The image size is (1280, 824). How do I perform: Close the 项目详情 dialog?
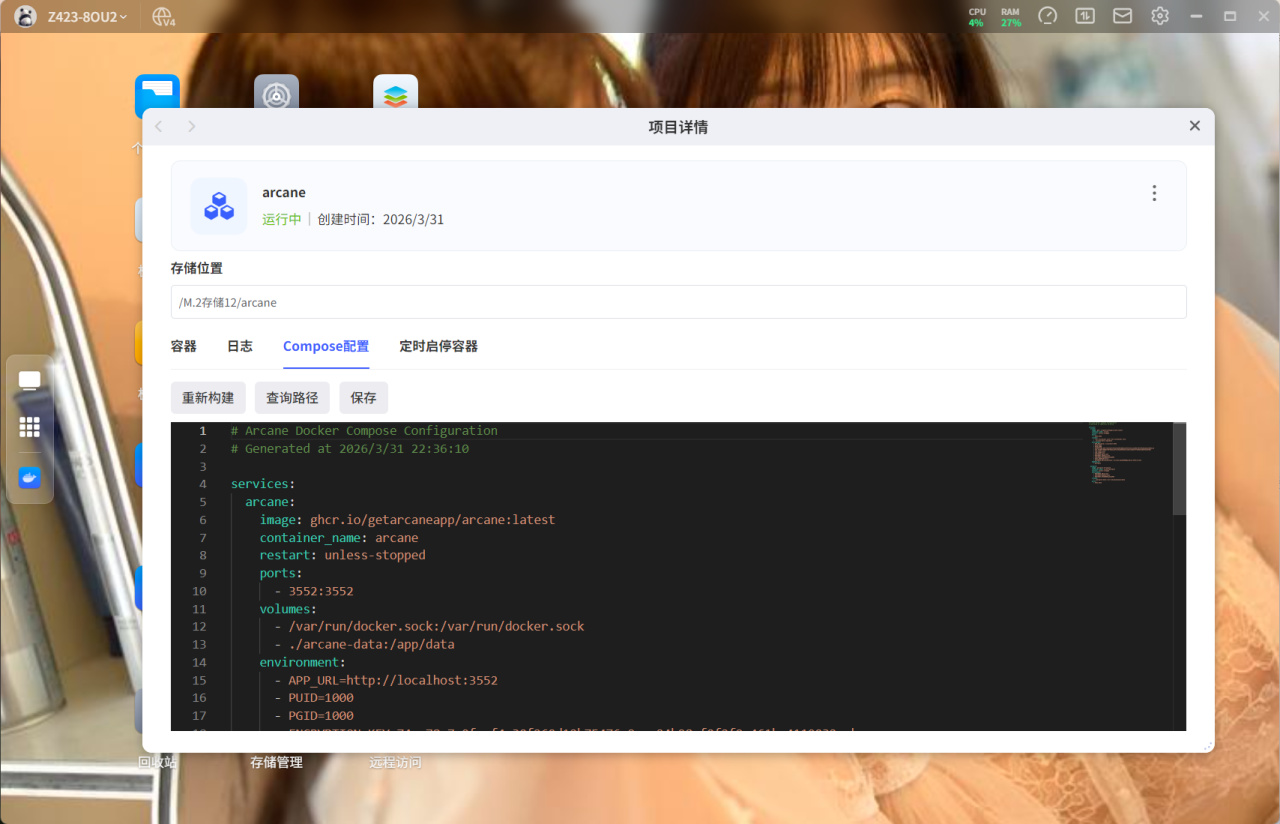click(1194, 126)
